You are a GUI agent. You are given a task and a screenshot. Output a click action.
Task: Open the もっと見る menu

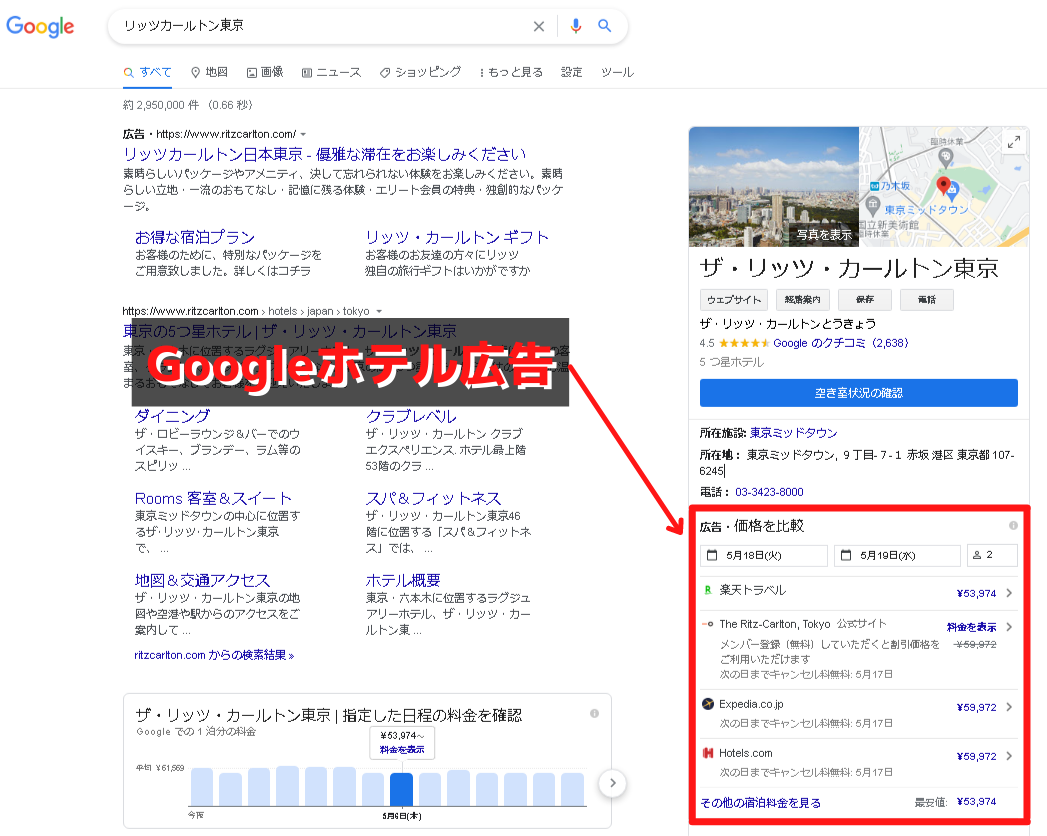coord(511,72)
